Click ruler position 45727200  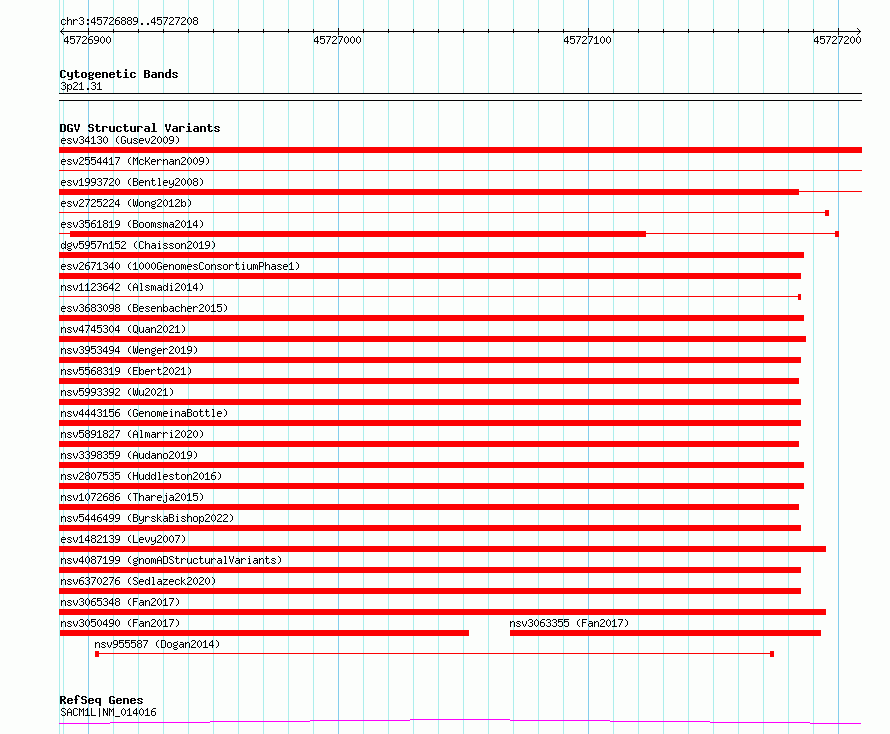coord(837,40)
